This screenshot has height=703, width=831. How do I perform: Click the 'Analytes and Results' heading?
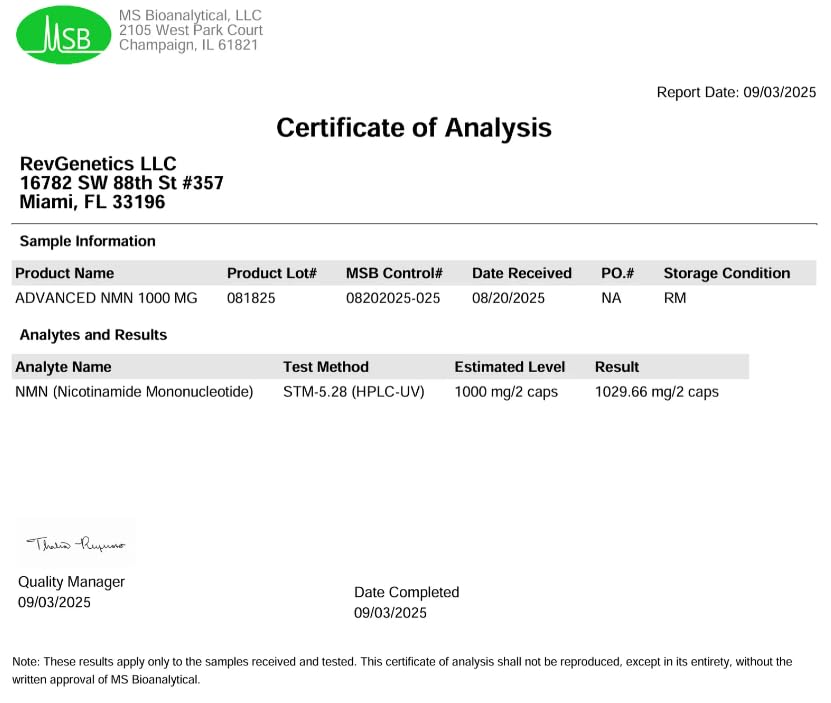[93, 335]
